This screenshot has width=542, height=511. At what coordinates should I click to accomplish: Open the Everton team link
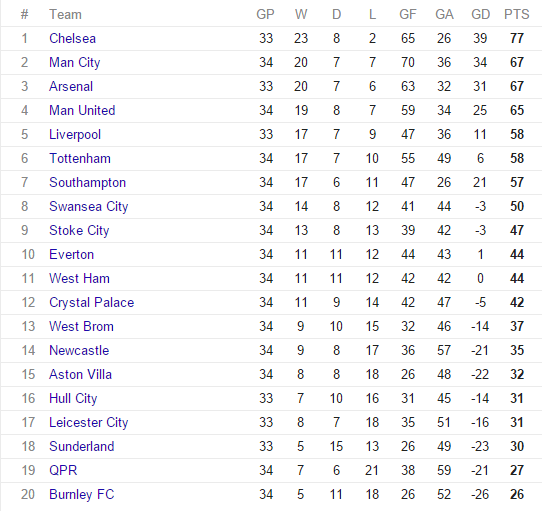tap(72, 254)
